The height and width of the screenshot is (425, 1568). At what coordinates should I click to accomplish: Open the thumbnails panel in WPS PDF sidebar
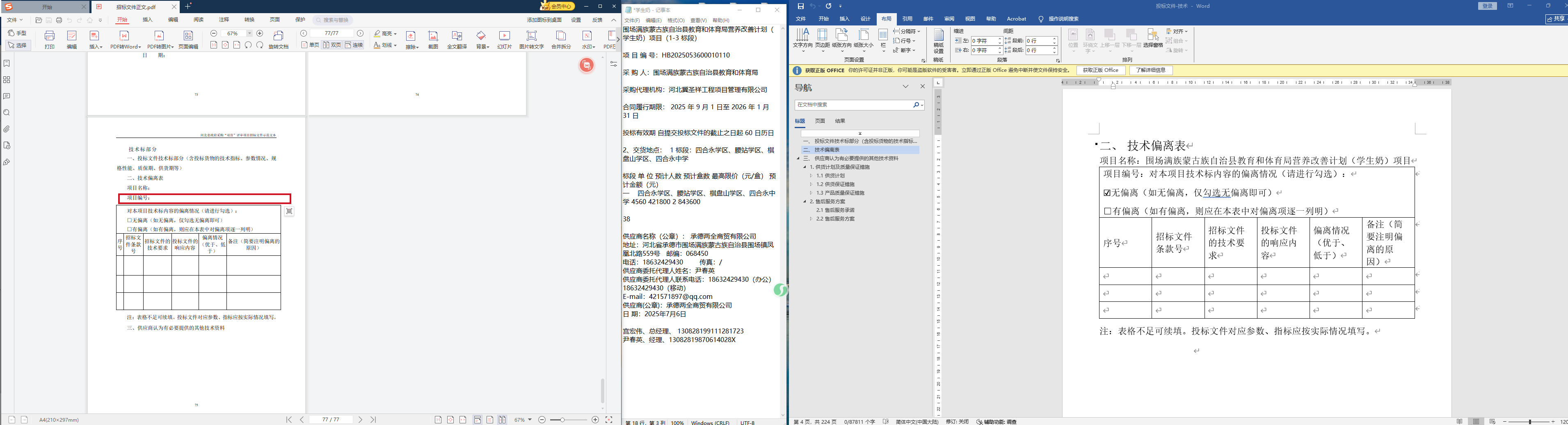pyautogui.click(x=7, y=80)
